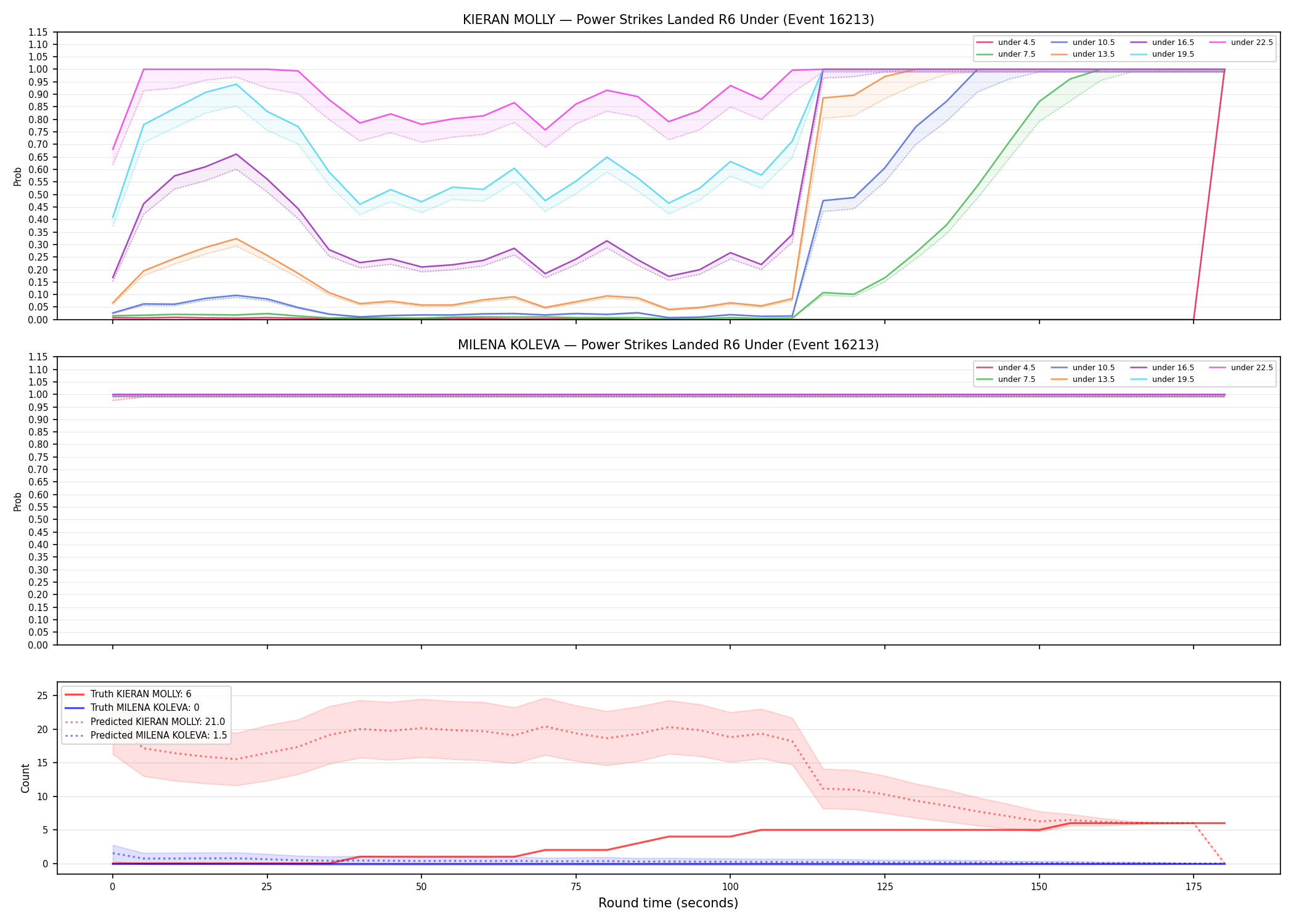The width and height of the screenshot is (1294, 924).
Task: Pick 'under 22.5' legend entry in Milena Koleva chart
Action: click(1242, 368)
